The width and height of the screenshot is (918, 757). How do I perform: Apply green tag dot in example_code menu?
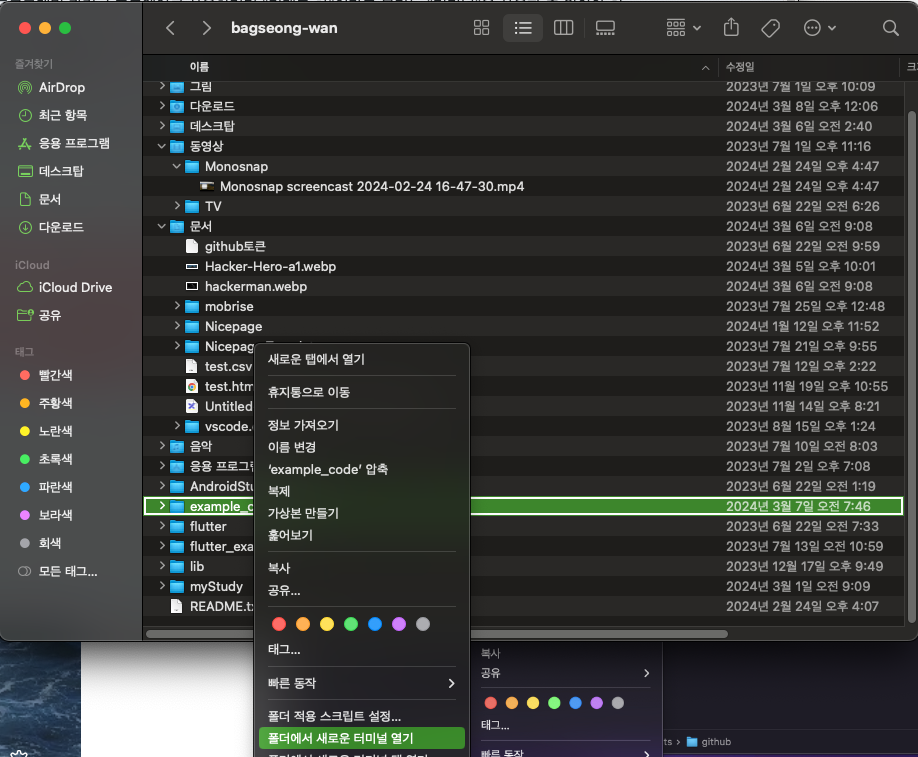pos(351,624)
